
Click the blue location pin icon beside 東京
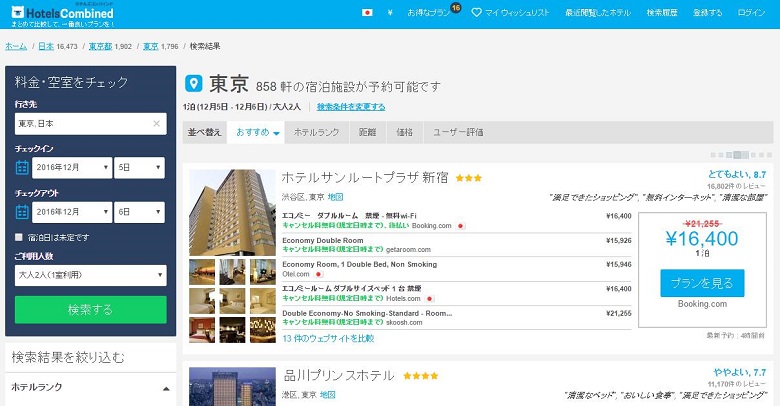click(194, 83)
